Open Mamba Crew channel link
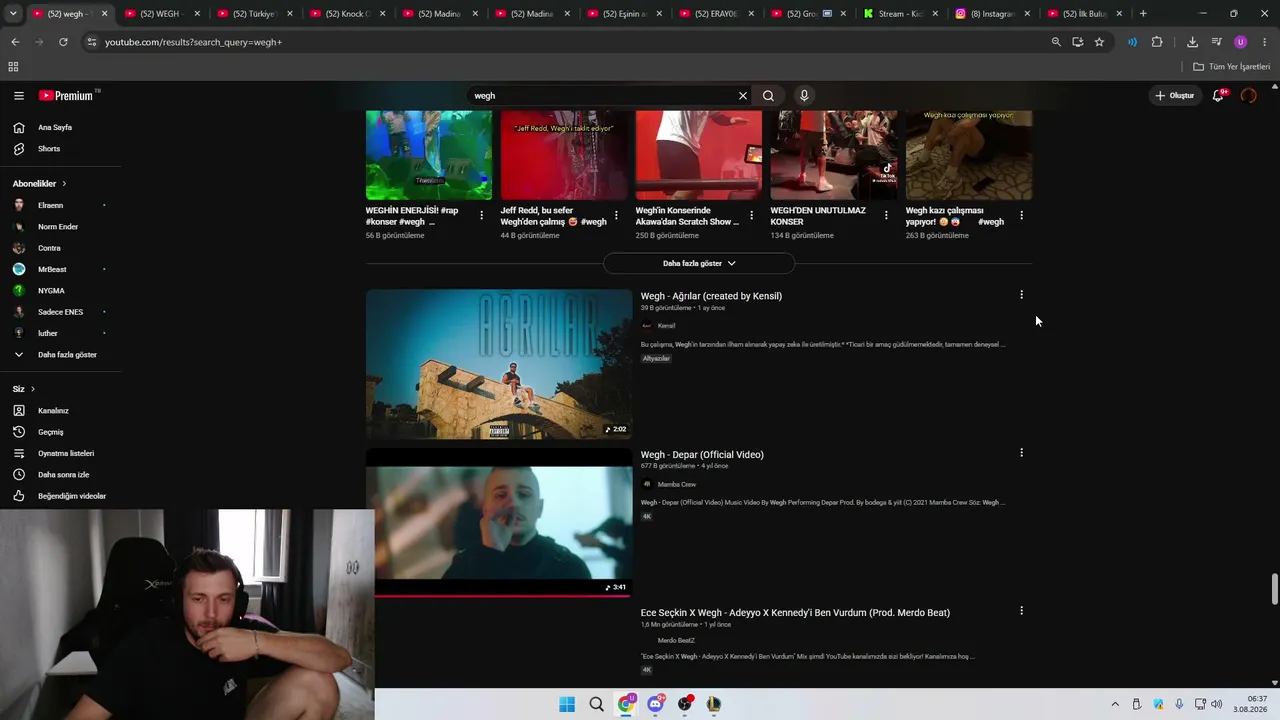Screen dimensions: 1280x720 pos(677,485)
